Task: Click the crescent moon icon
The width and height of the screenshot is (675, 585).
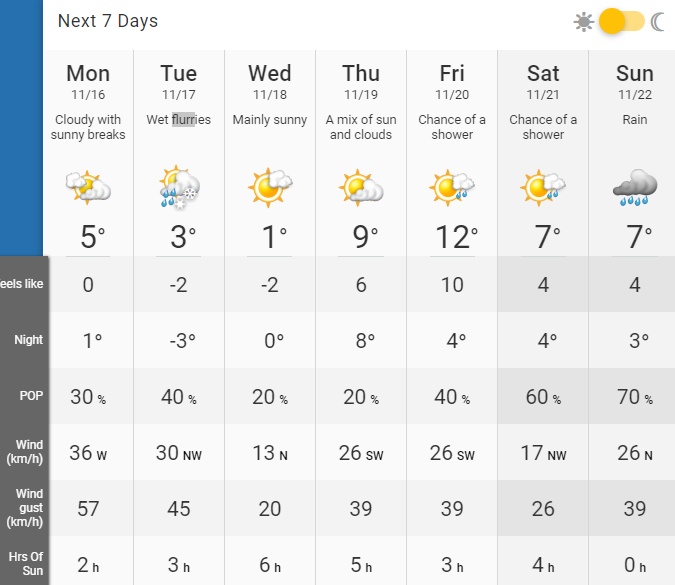Action: pyautogui.click(x=657, y=22)
